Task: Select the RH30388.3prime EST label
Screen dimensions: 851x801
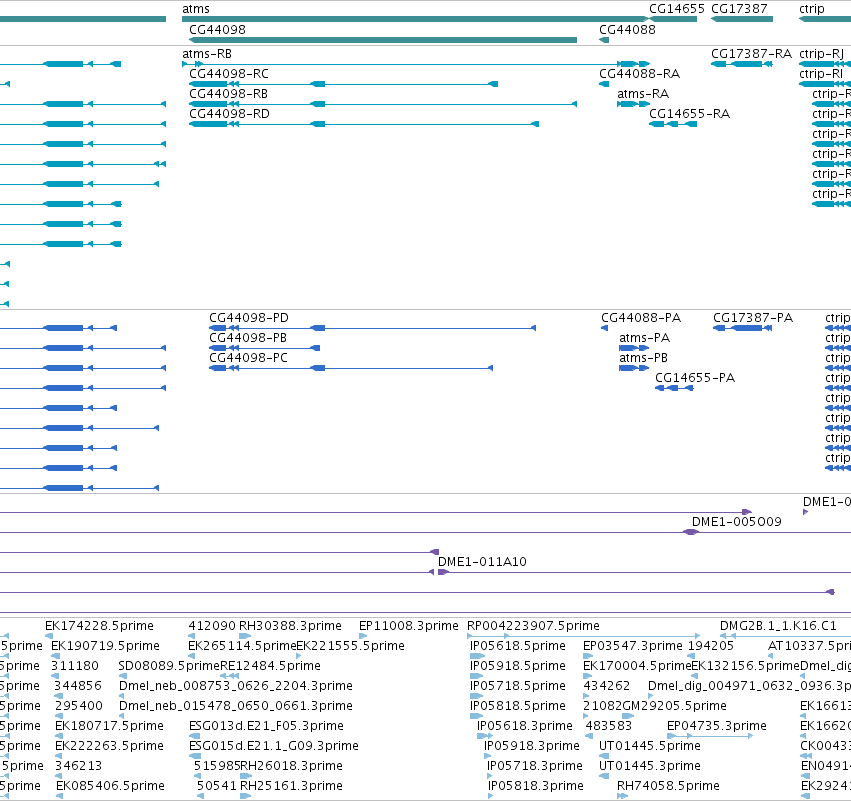Action: (x=290, y=626)
